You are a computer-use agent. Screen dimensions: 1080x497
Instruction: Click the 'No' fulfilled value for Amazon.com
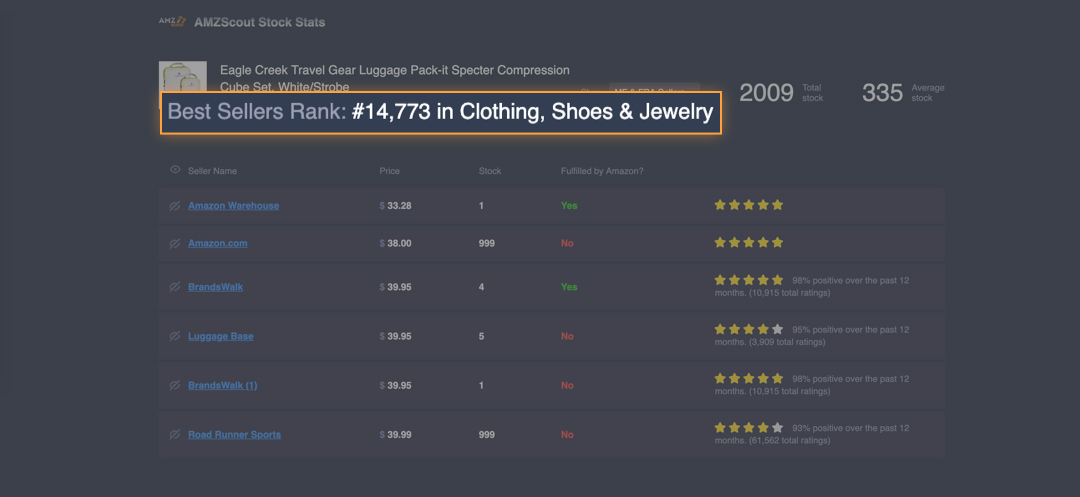567,244
